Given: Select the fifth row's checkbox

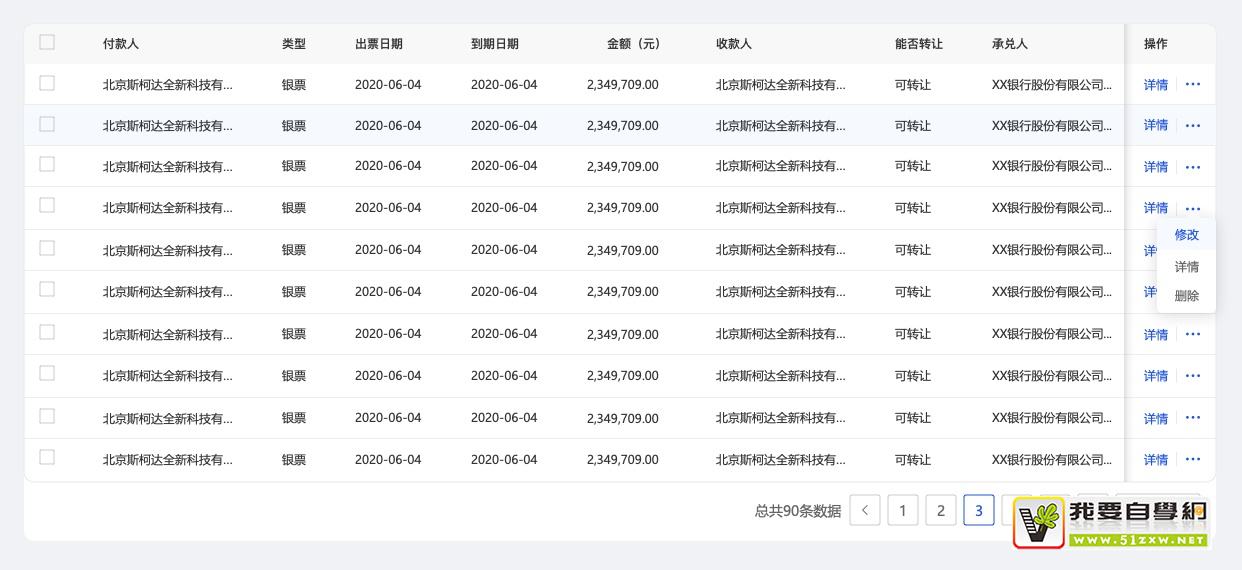Looking at the screenshot, I should 47,248.
